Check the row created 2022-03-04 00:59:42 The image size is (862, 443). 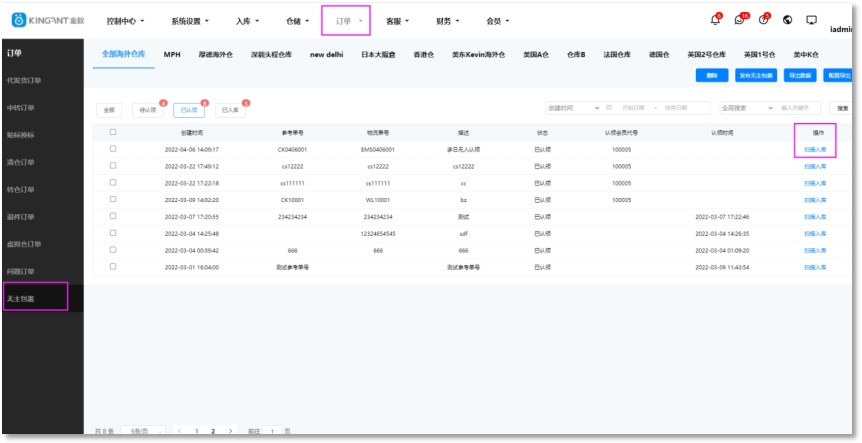click(113, 250)
